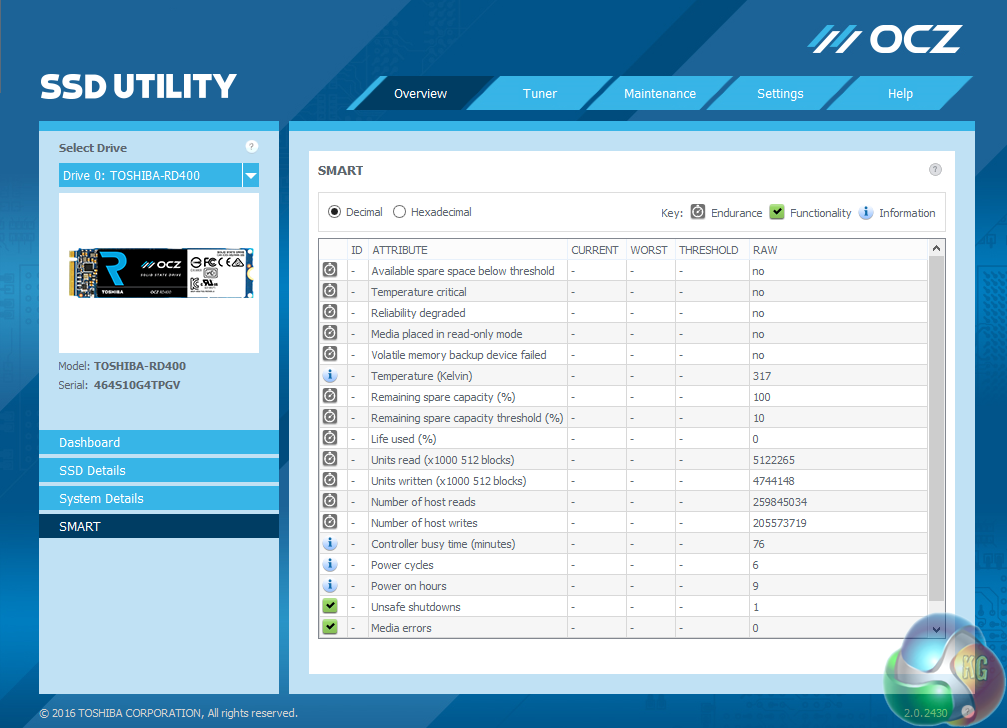This screenshot has width=1007, height=728.
Task: Click the ID column header
Action: [x=356, y=250]
